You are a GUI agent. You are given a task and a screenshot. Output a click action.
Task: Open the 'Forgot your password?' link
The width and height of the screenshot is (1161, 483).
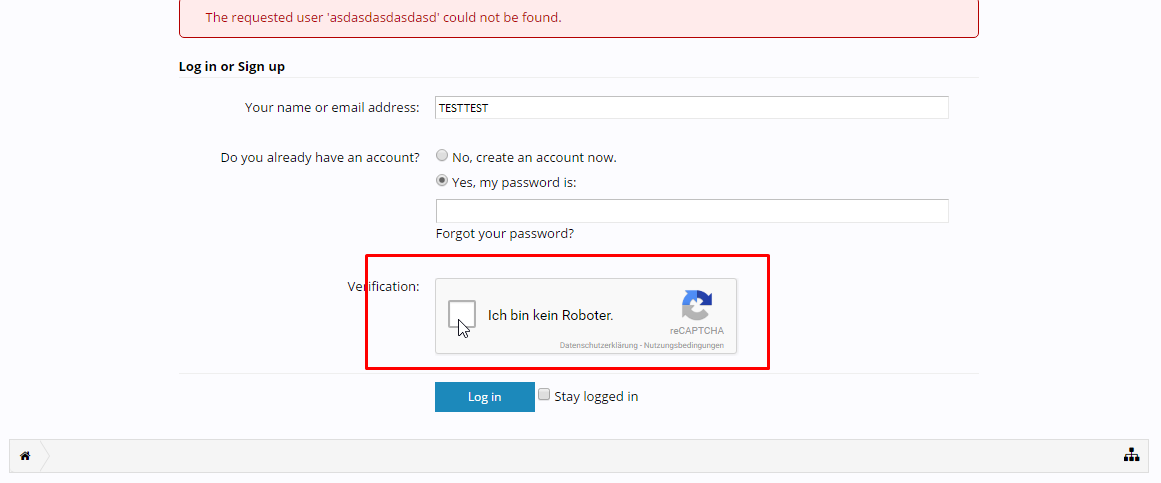(505, 234)
